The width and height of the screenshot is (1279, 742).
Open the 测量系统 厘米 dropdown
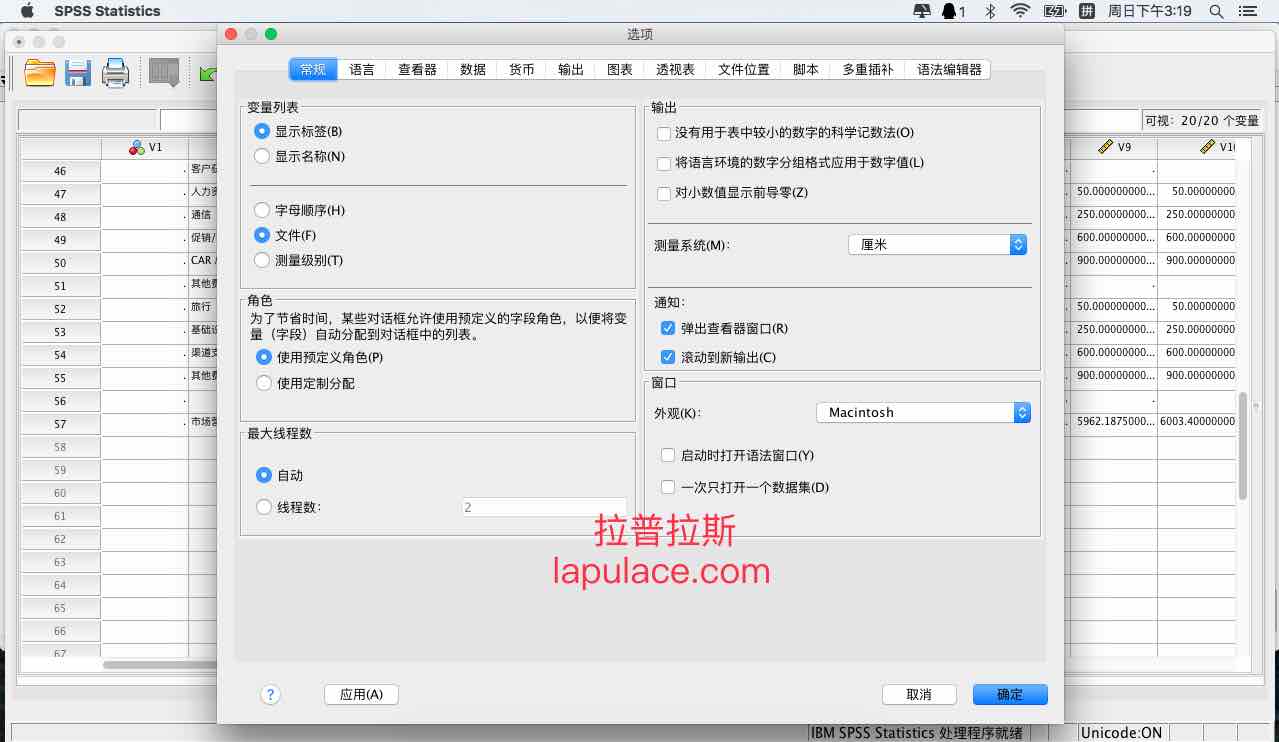coord(937,244)
